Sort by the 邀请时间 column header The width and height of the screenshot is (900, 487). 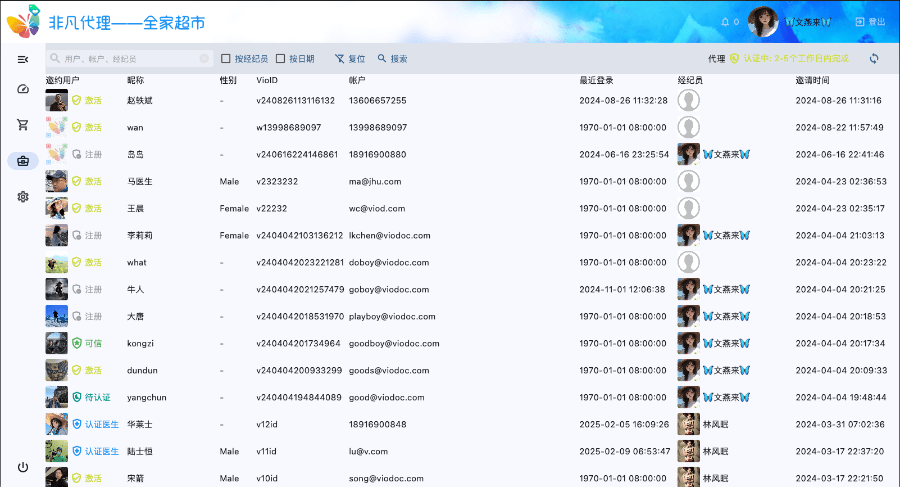[812, 79]
